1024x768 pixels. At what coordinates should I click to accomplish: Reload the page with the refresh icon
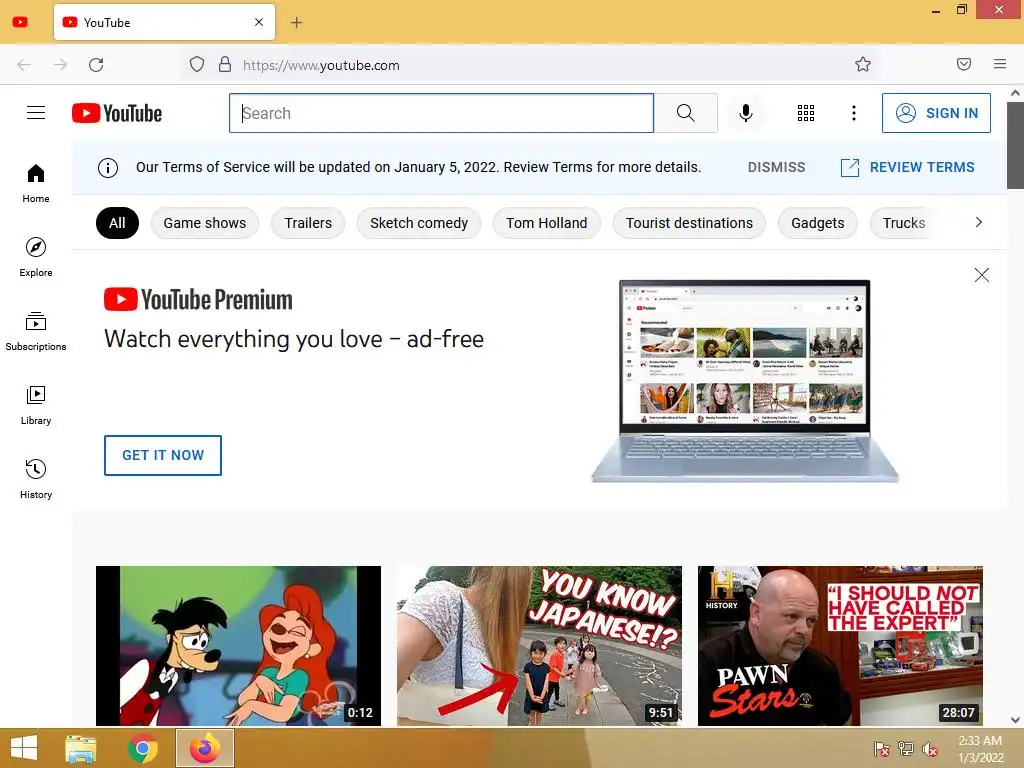(x=96, y=65)
